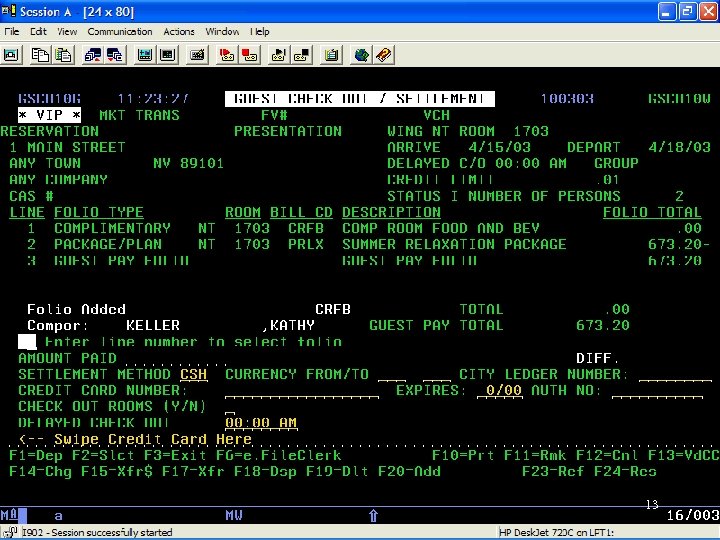720x540 pixels.
Task: Click the Swipe Credit Card Here text
Action: [153, 439]
